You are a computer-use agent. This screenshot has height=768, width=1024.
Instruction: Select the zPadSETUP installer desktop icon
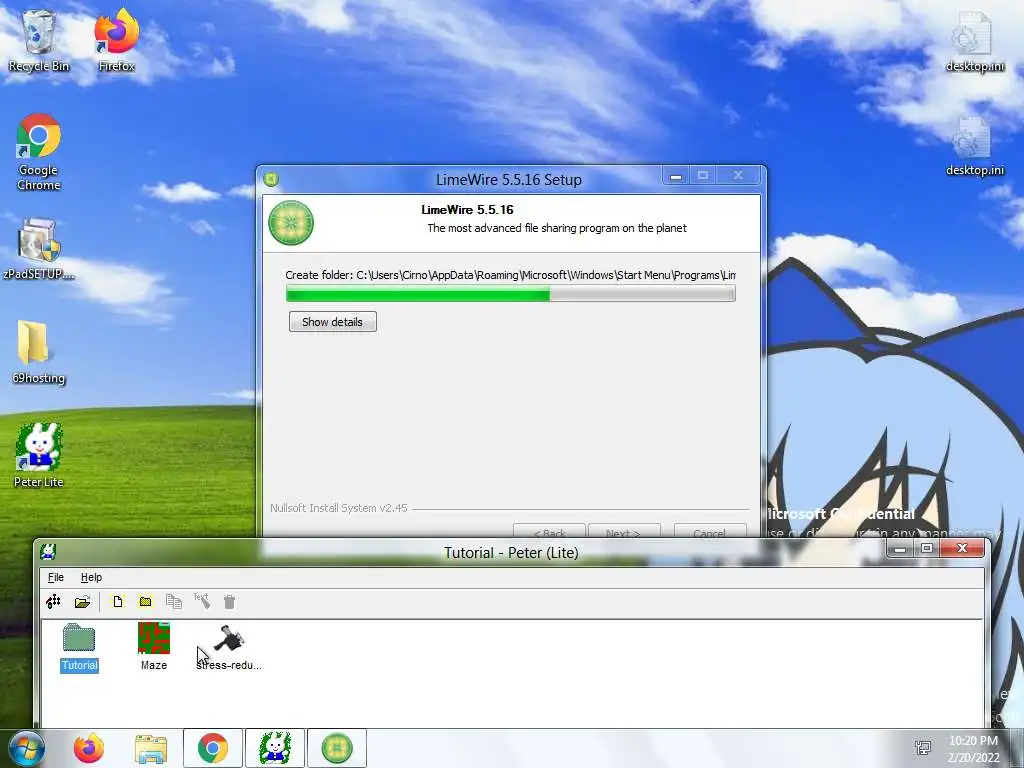point(39,248)
